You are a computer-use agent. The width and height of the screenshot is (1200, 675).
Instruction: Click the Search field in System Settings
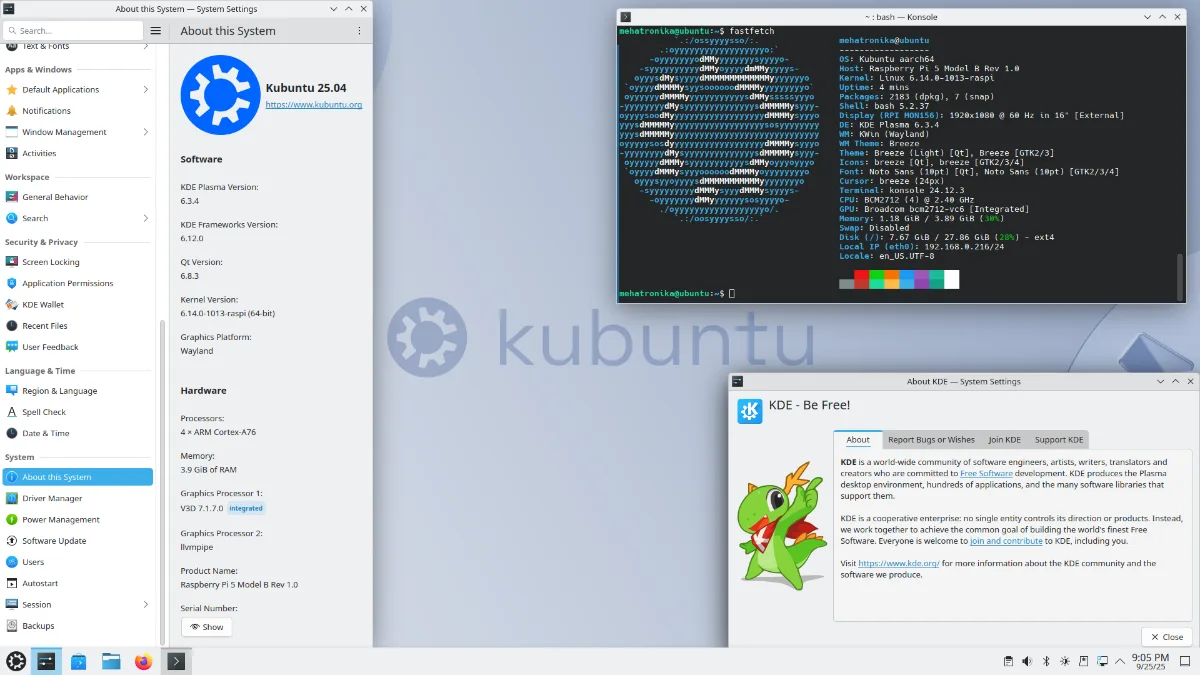click(73, 31)
